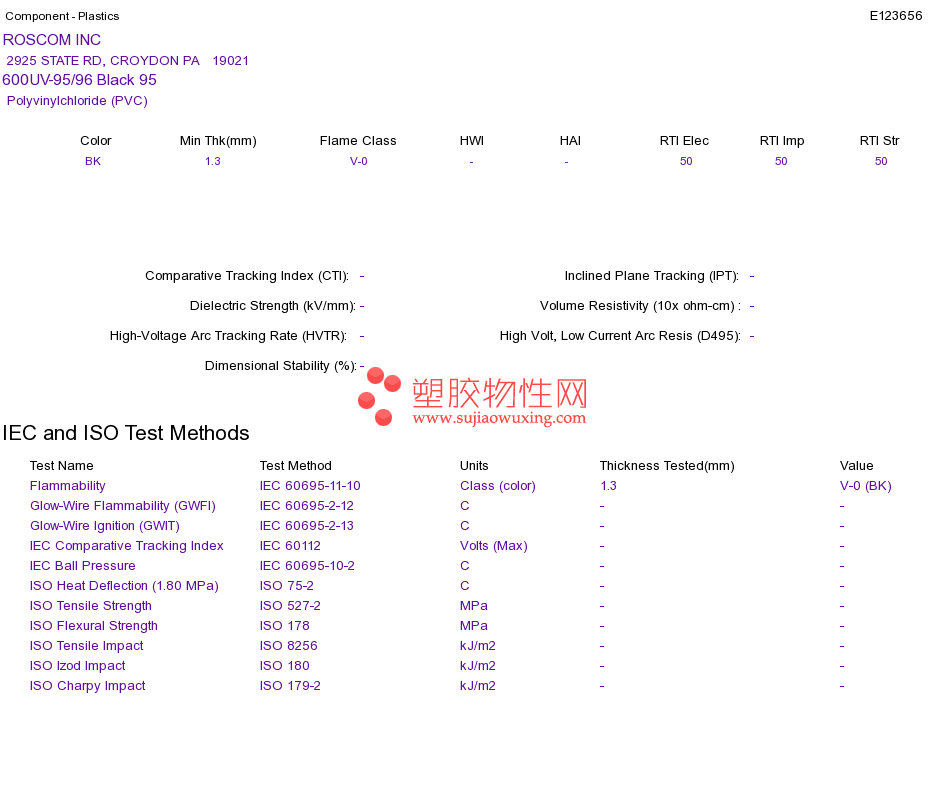This screenshot has width=950, height=800.
Task: Click the Value column header
Action: tap(857, 465)
